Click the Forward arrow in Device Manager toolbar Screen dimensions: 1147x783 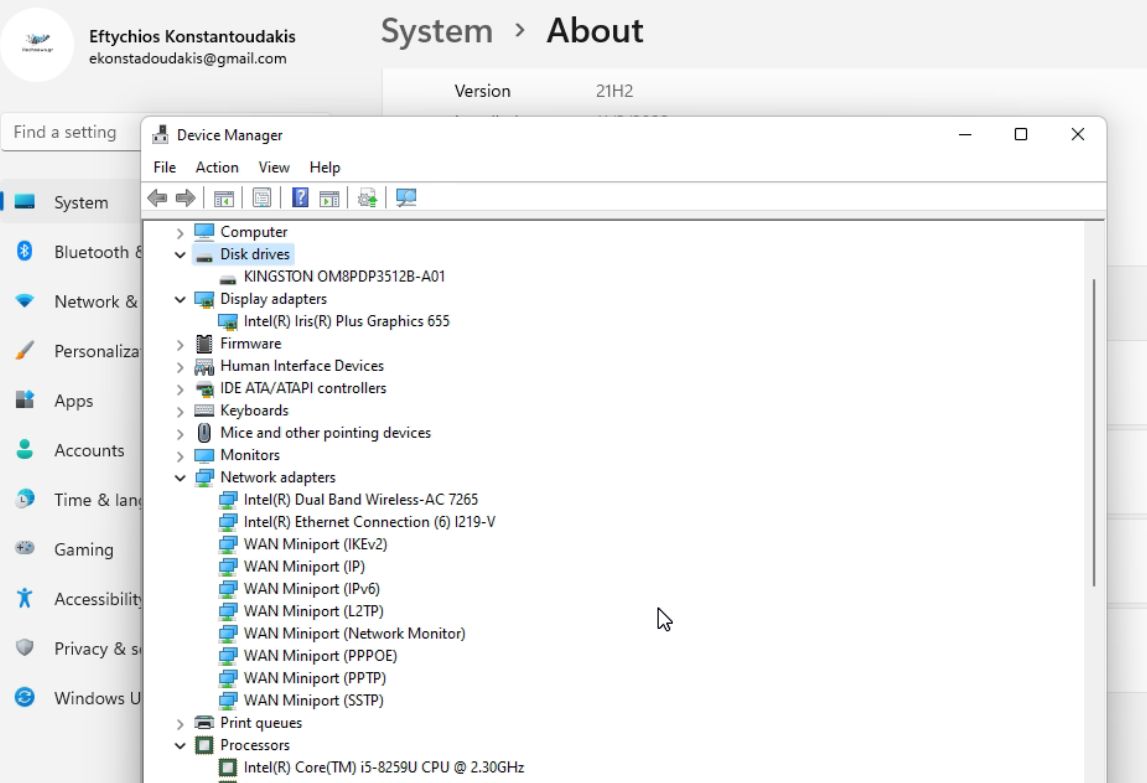coord(185,198)
